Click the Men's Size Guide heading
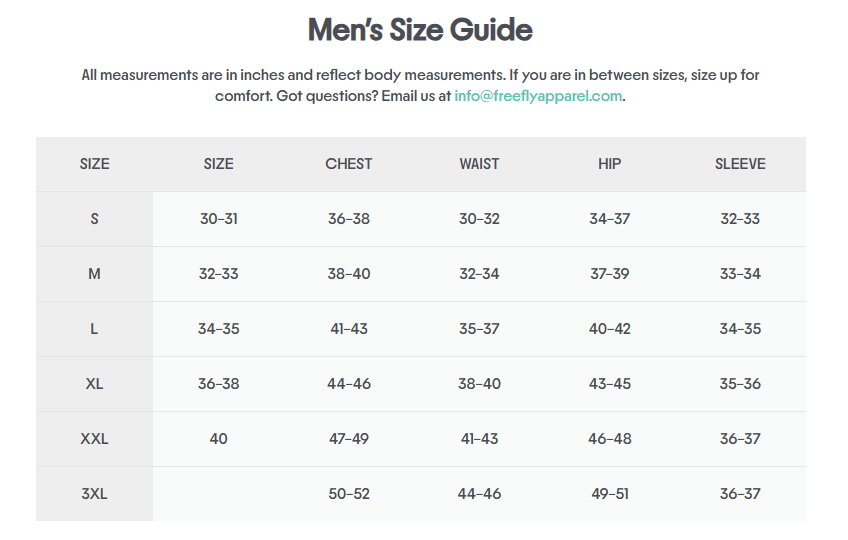The width and height of the screenshot is (848, 540). (x=420, y=30)
